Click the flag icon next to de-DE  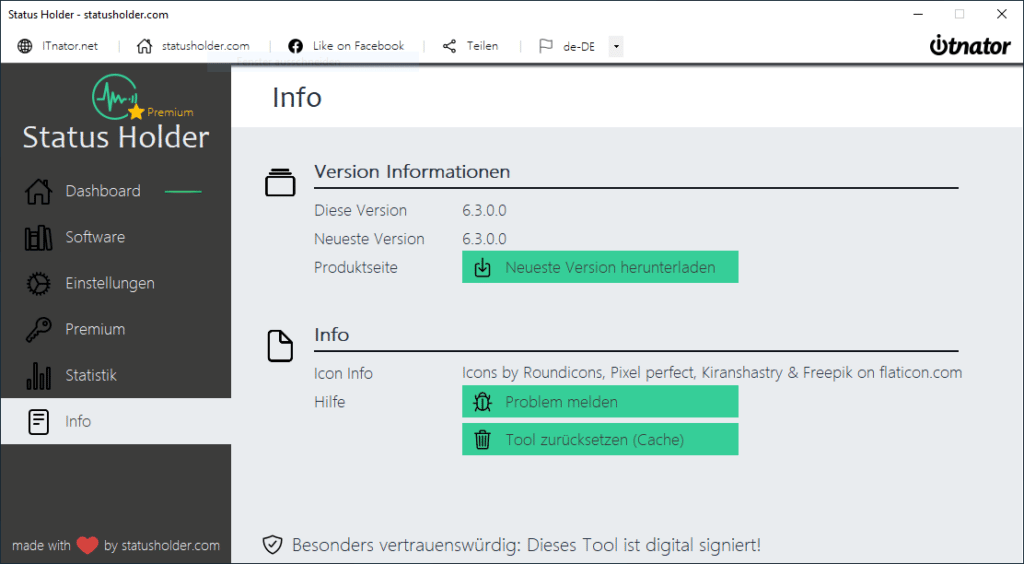click(x=545, y=46)
